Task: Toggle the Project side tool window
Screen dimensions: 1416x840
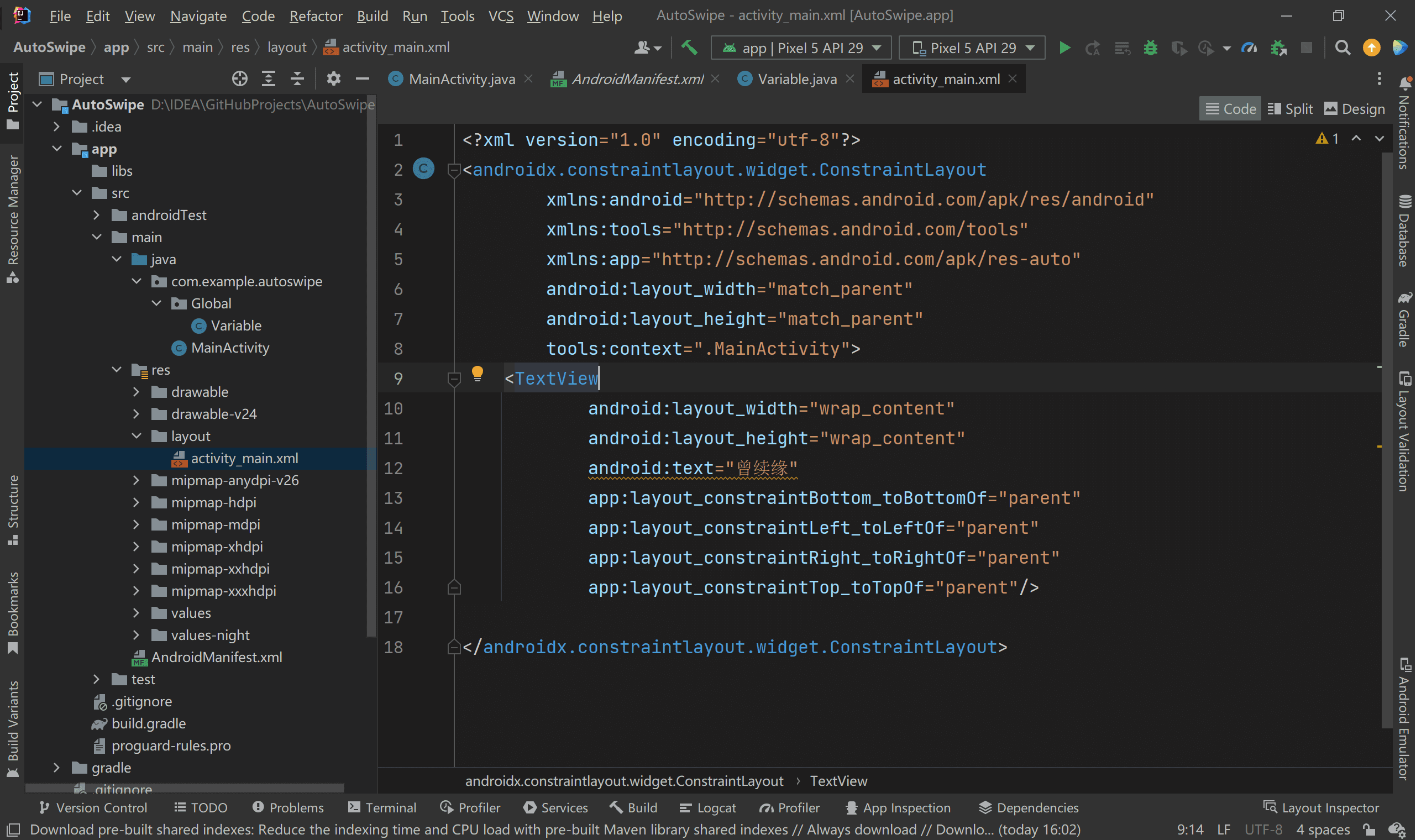Action: coord(13,101)
